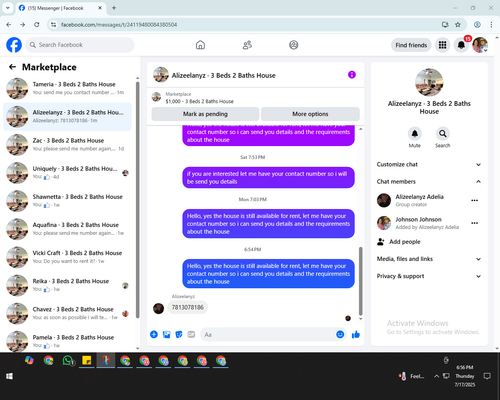This screenshot has height=400, width=500.
Task: Collapse the Chat members section
Action: click(x=429, y=182)
